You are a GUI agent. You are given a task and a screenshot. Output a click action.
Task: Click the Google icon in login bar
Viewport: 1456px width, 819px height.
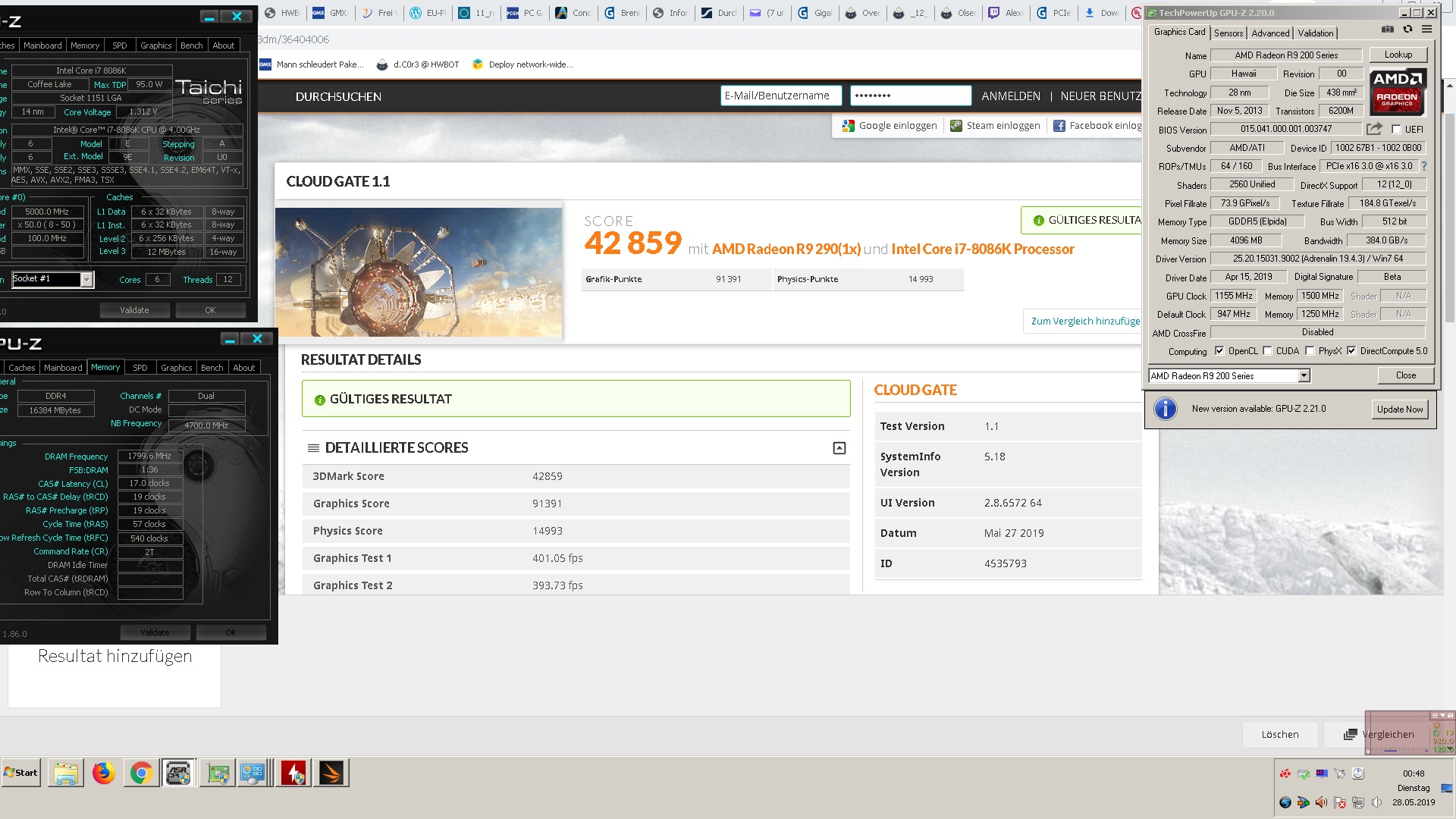(x=848, y=126)
